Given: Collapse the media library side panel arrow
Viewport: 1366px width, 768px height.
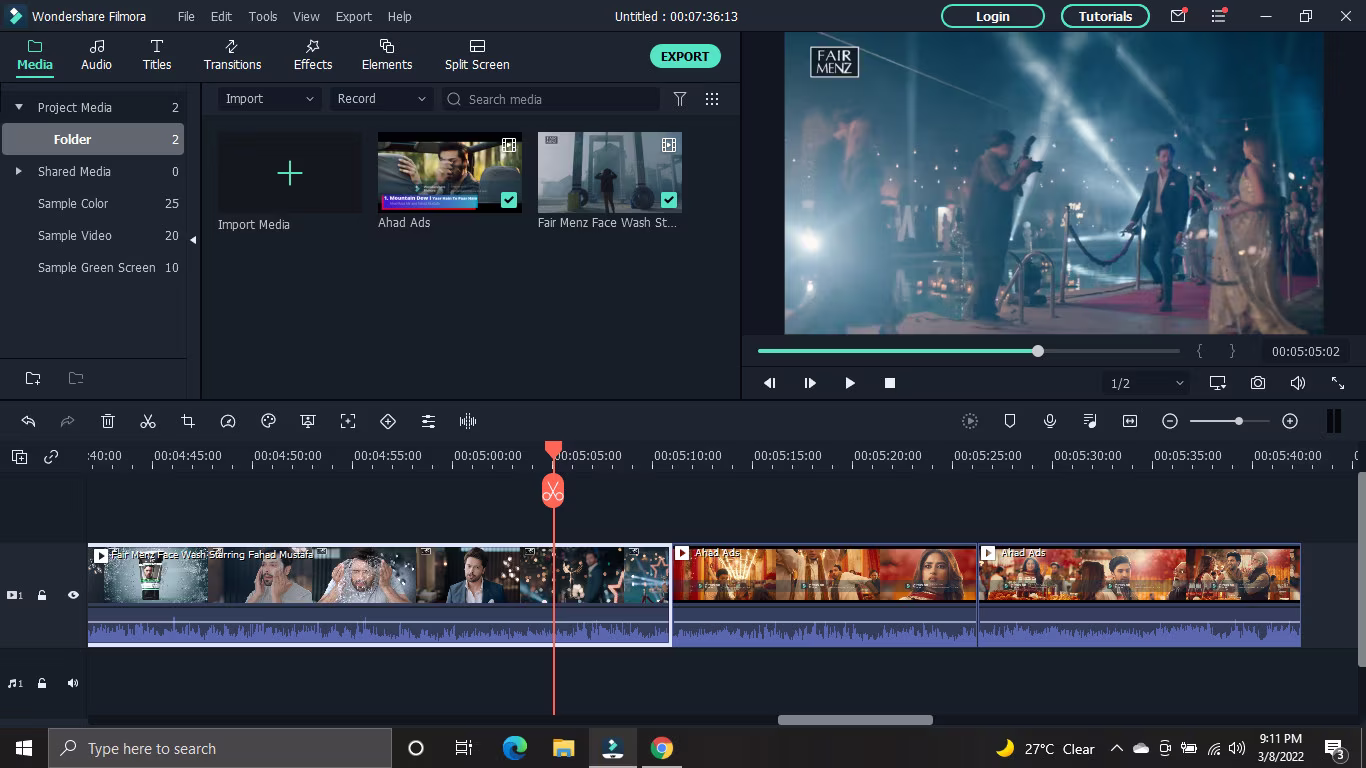Looking at the screenshot, I should 193,240.
